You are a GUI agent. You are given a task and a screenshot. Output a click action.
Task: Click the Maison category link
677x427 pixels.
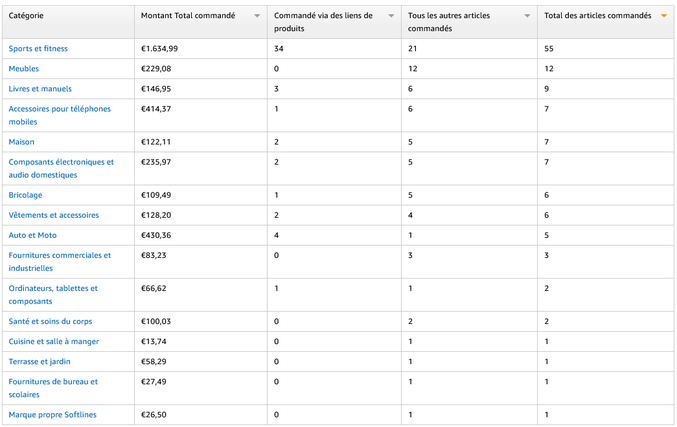[21, 142]
